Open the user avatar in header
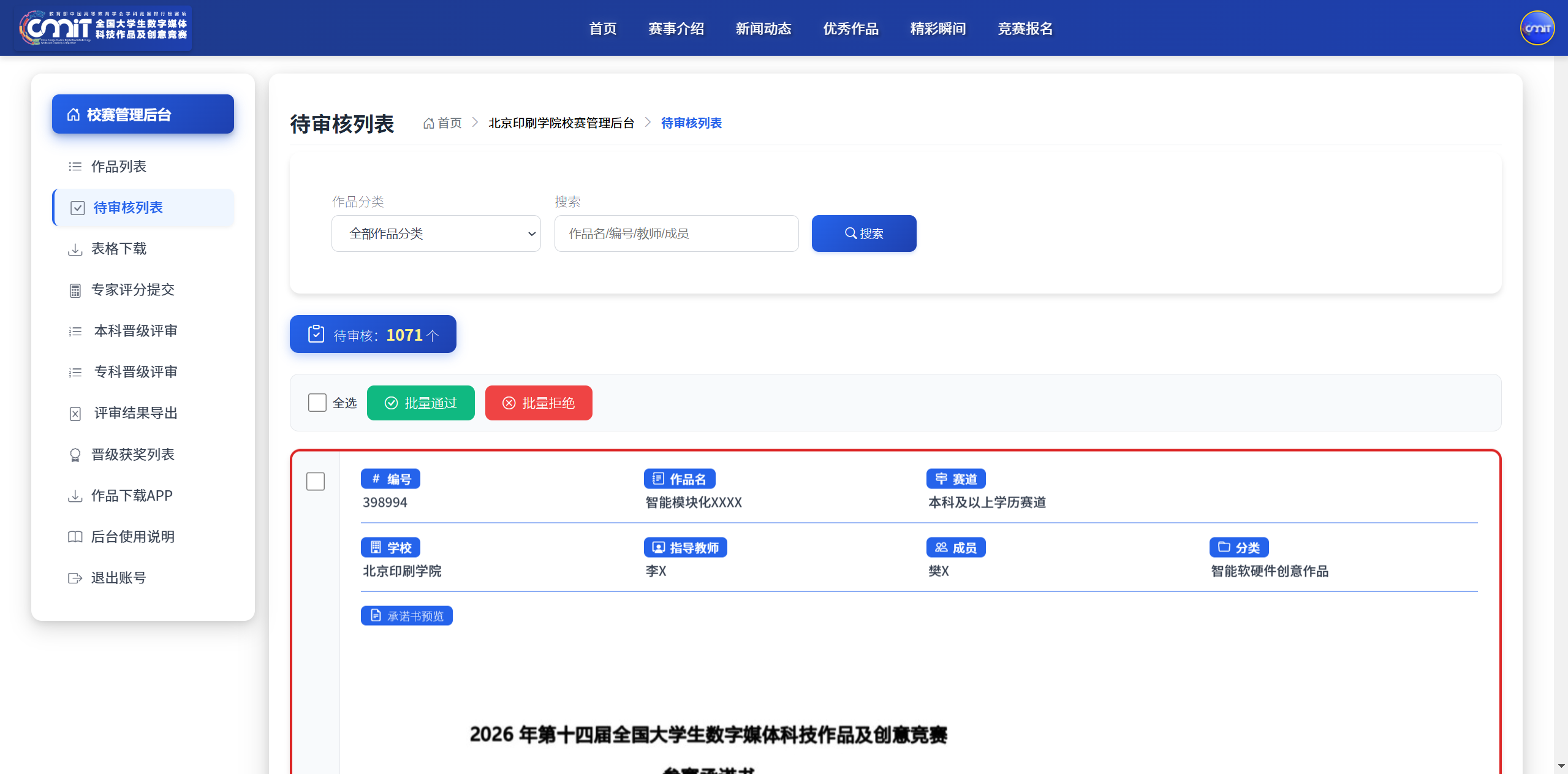Screen dimensions: 1568x774 click(1537, 28)
